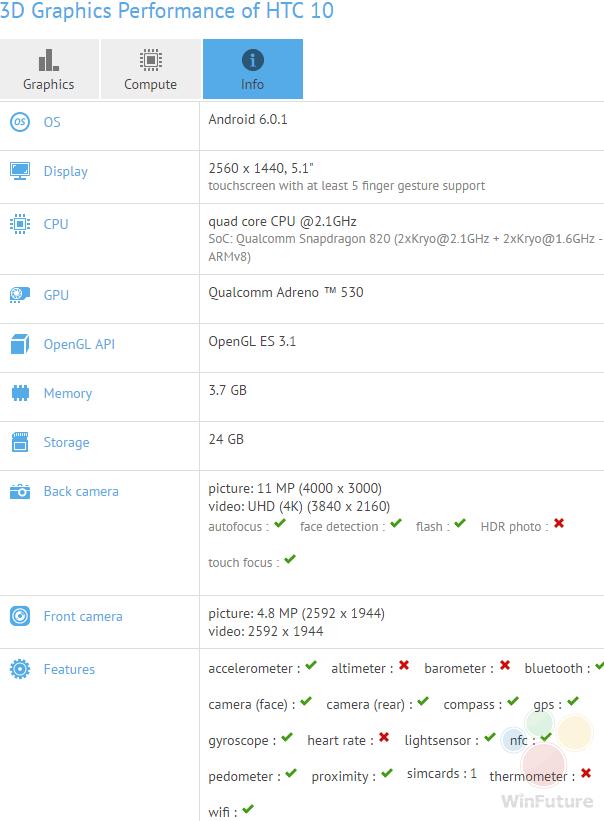Click the OpenGL API cube icon

[x=20, y=344]
